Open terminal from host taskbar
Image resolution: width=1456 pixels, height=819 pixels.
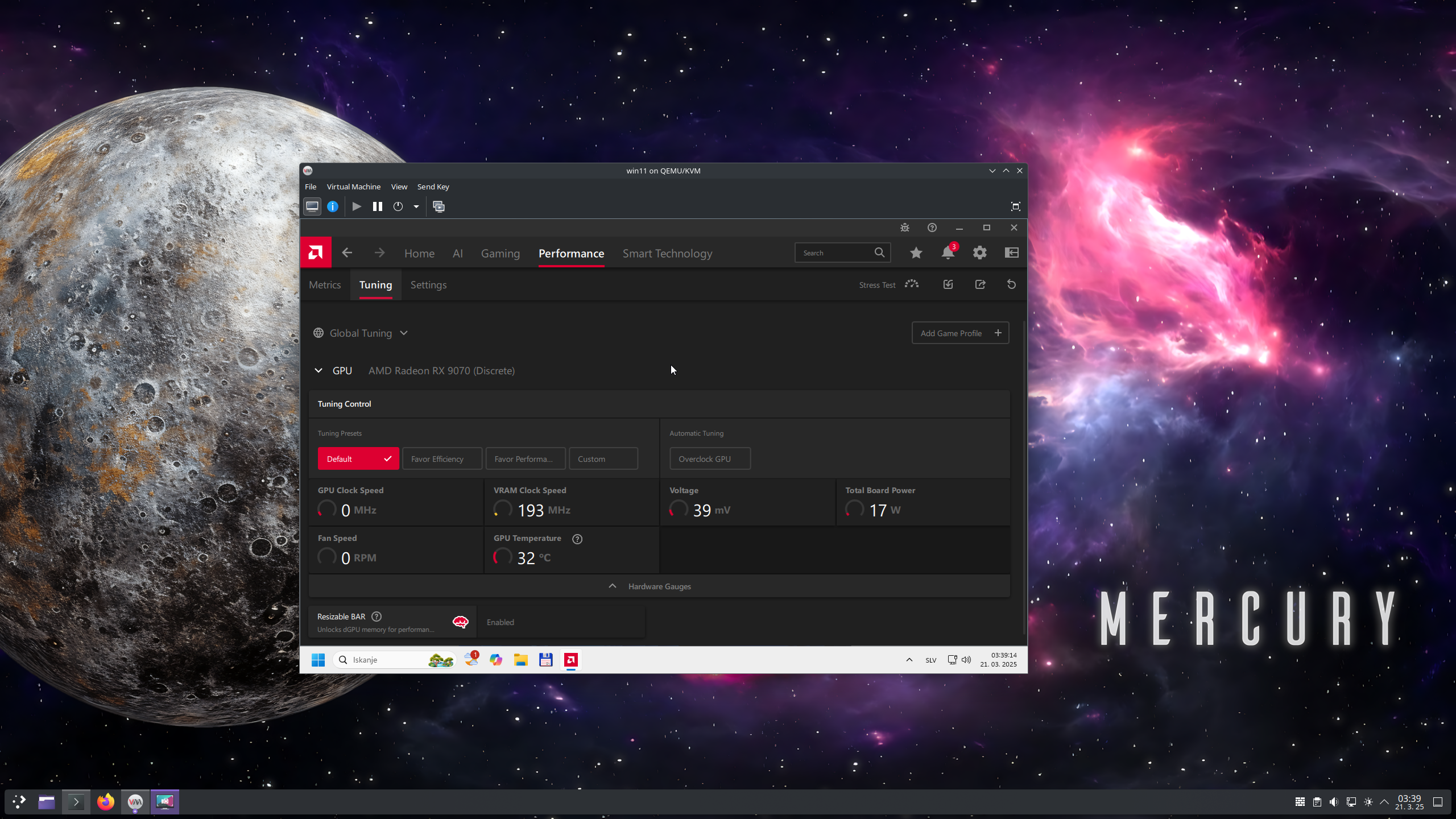(76, 802)
